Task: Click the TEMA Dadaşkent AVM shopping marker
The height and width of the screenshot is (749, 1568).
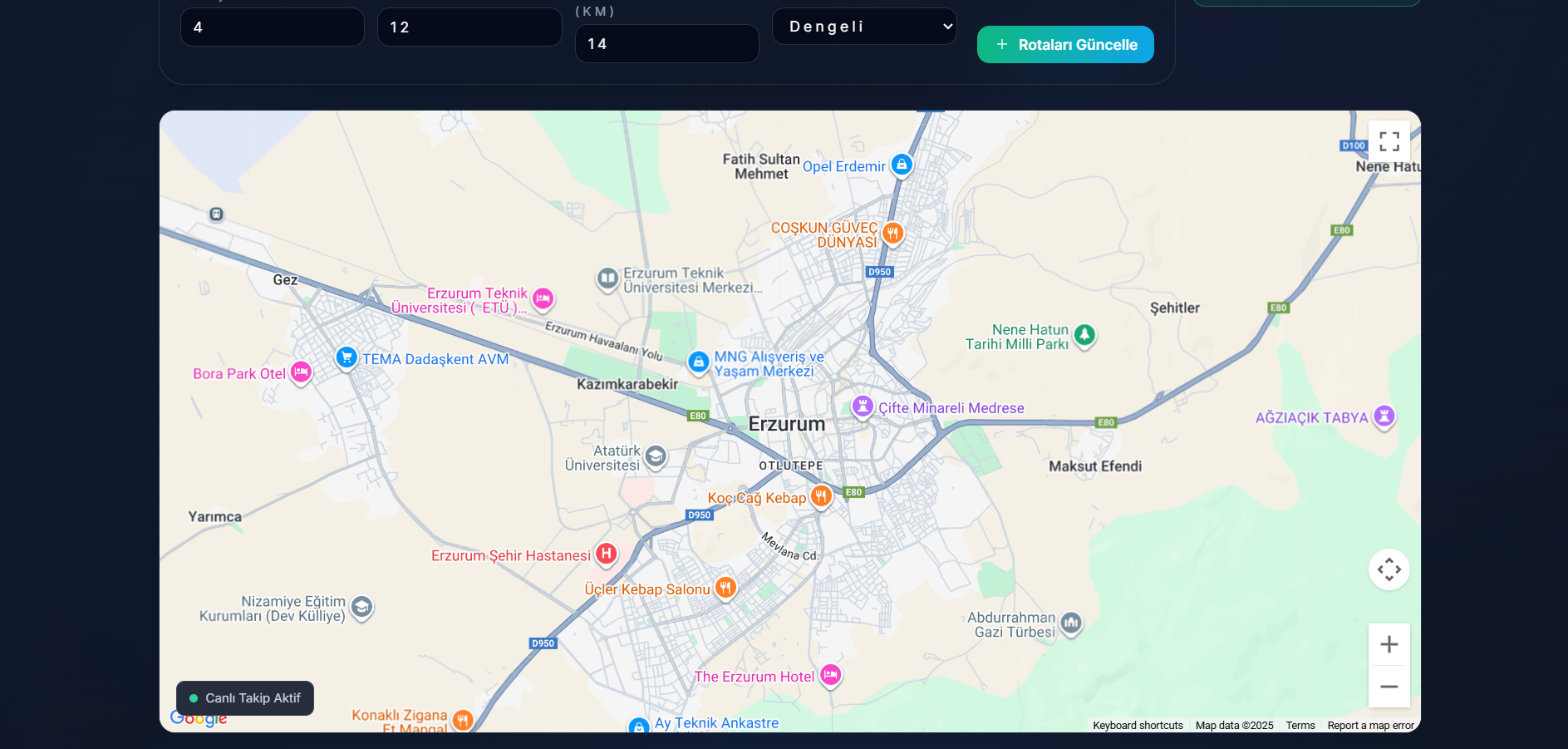Action: click(x=347, y=357)
